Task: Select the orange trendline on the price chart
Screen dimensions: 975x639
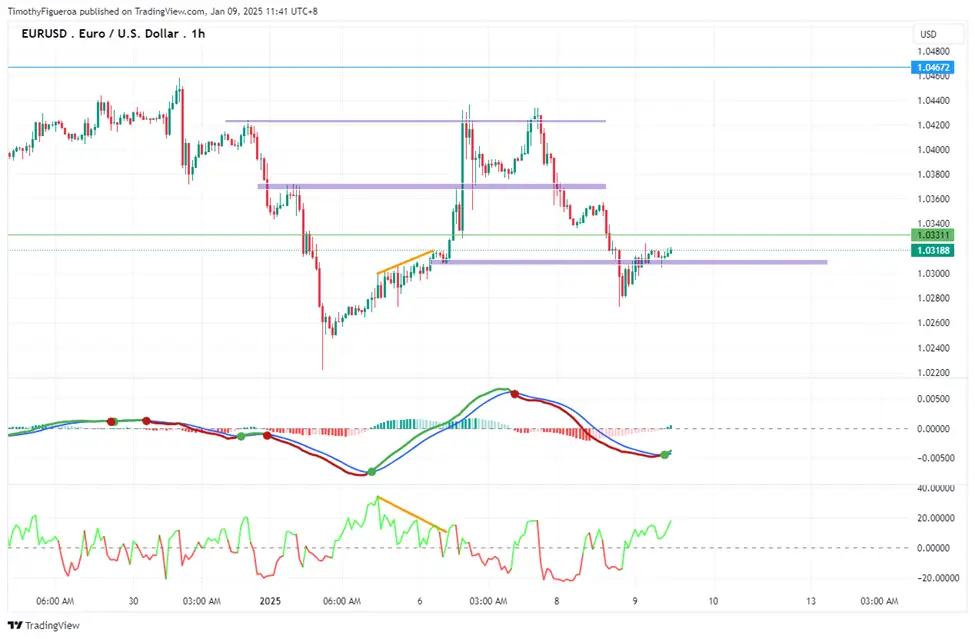Action: 405,262
